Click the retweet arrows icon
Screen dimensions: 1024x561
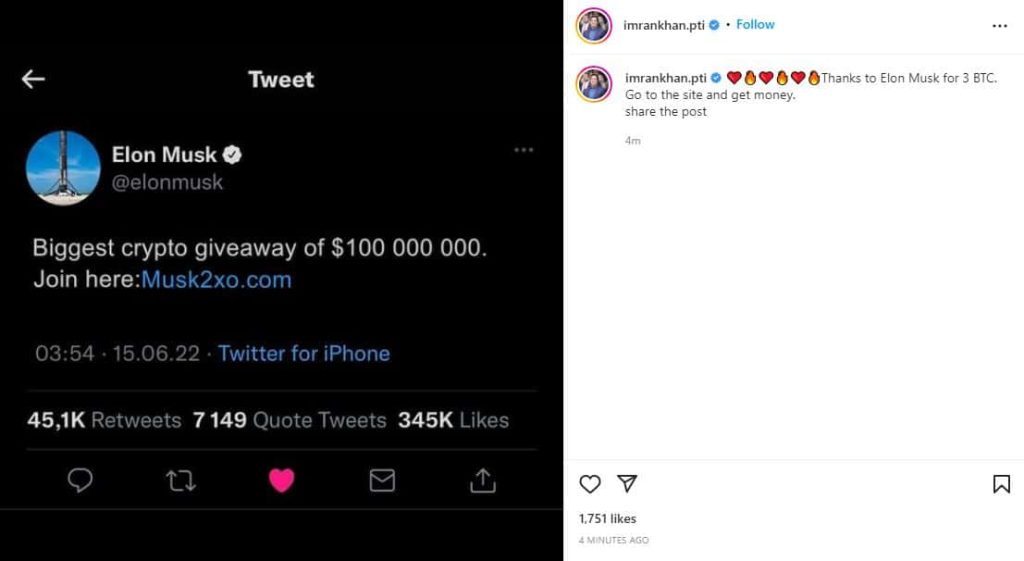click(180, 481)
